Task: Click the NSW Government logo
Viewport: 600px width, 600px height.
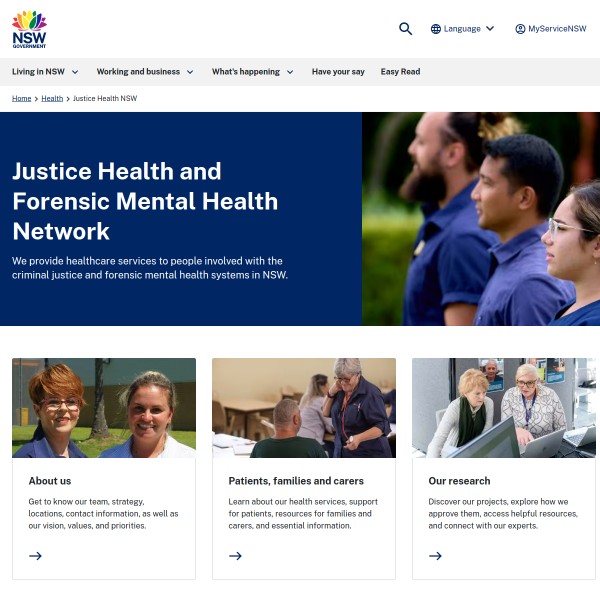Action: click(29, 29)
